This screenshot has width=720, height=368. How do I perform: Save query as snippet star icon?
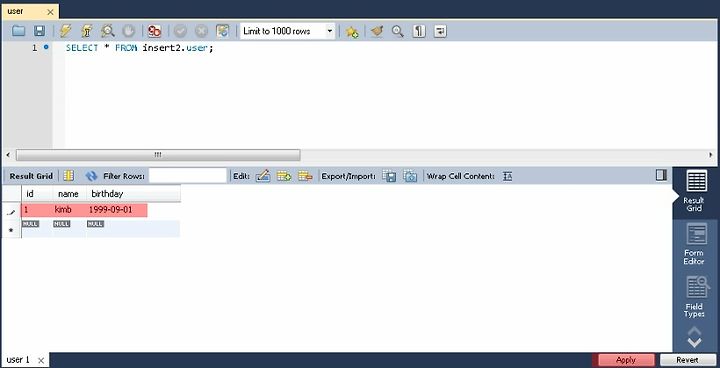pos(352,31)
